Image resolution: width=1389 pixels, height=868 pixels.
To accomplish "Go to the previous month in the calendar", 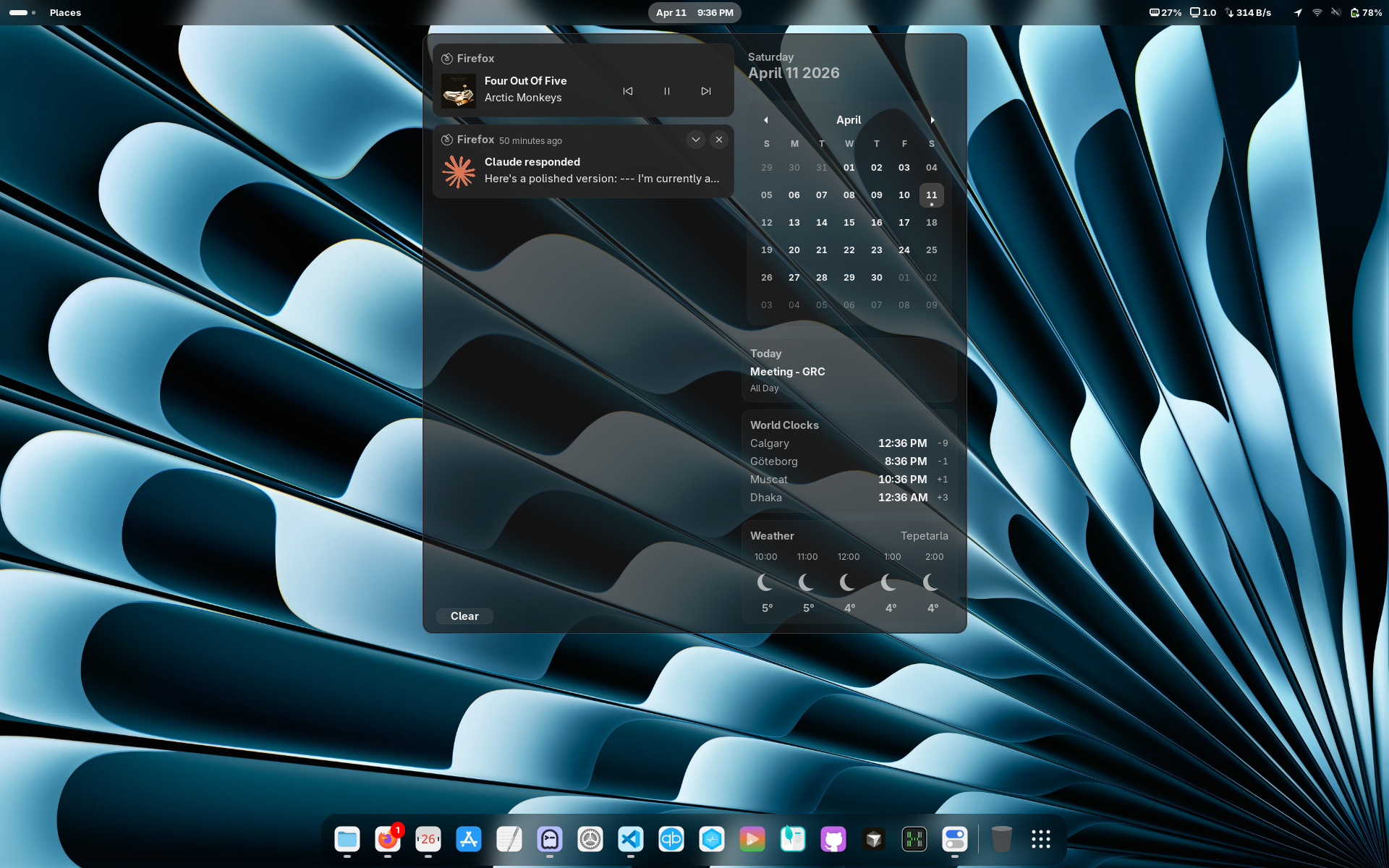I will click(x=766, y=120).
